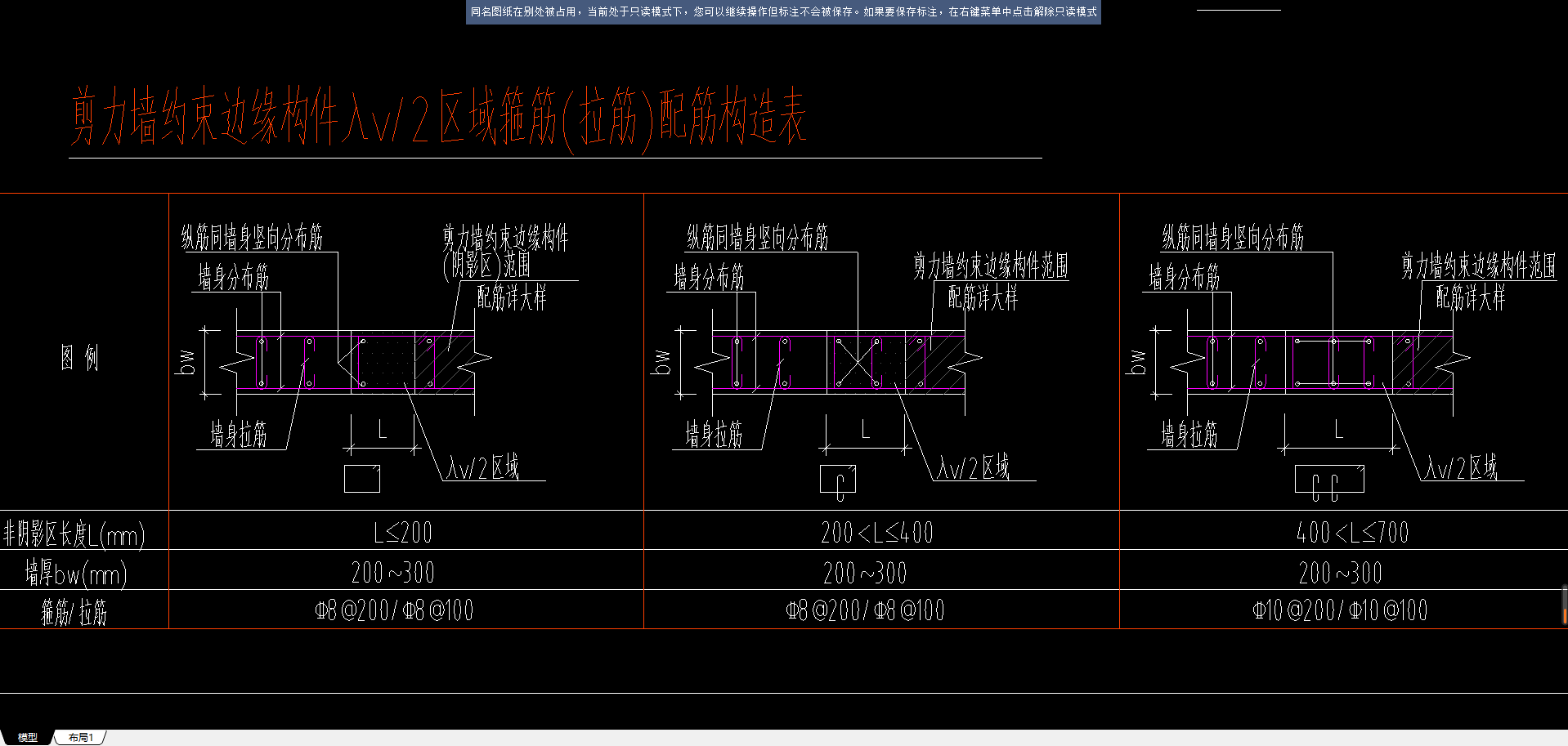The height and width of the screenshot is (746, 1568).
Task: Select 200~300 under the 200<L≤400 column
Action: click(865, 572)
